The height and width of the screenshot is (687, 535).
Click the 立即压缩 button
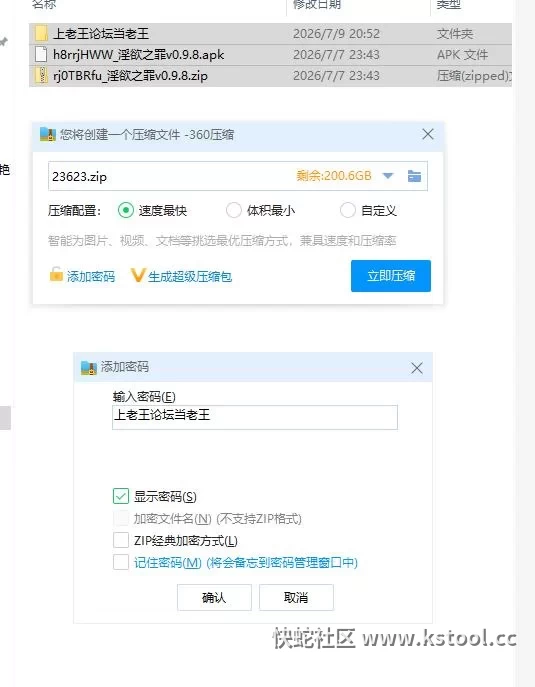[391, 276]
